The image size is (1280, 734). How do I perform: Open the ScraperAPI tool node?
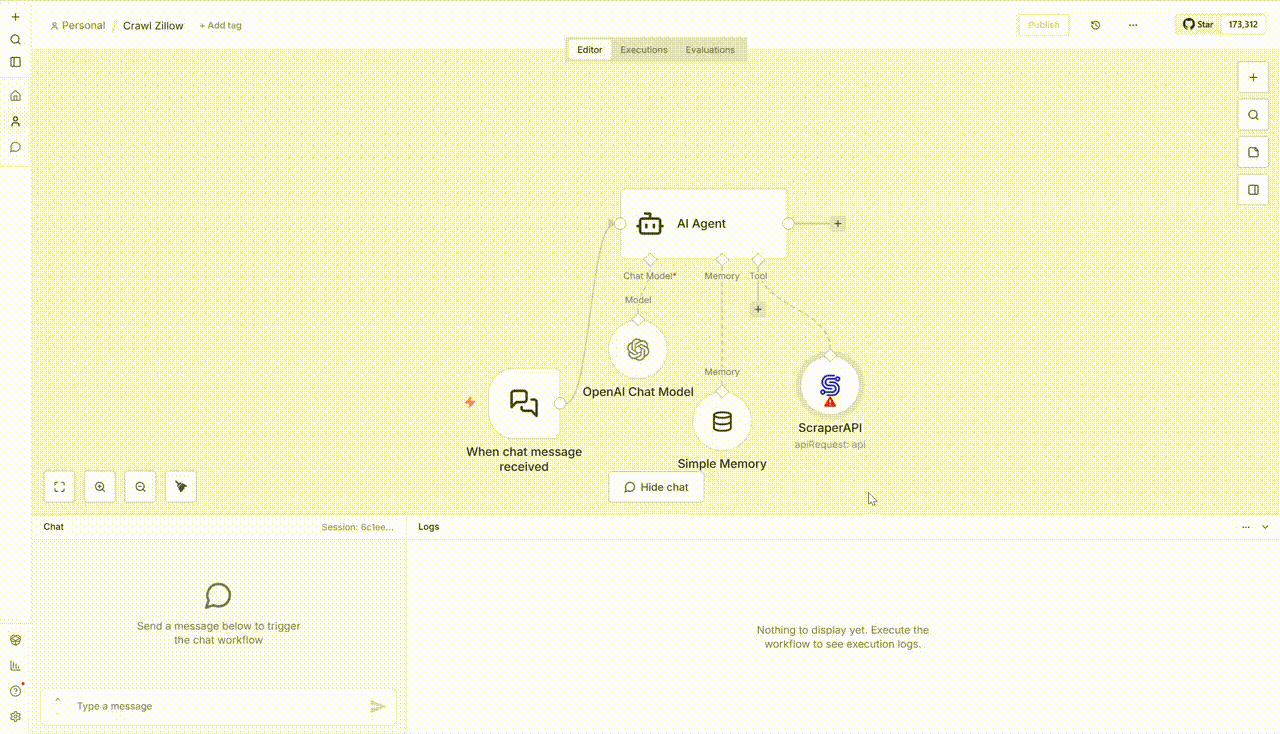tap(829, 386)
